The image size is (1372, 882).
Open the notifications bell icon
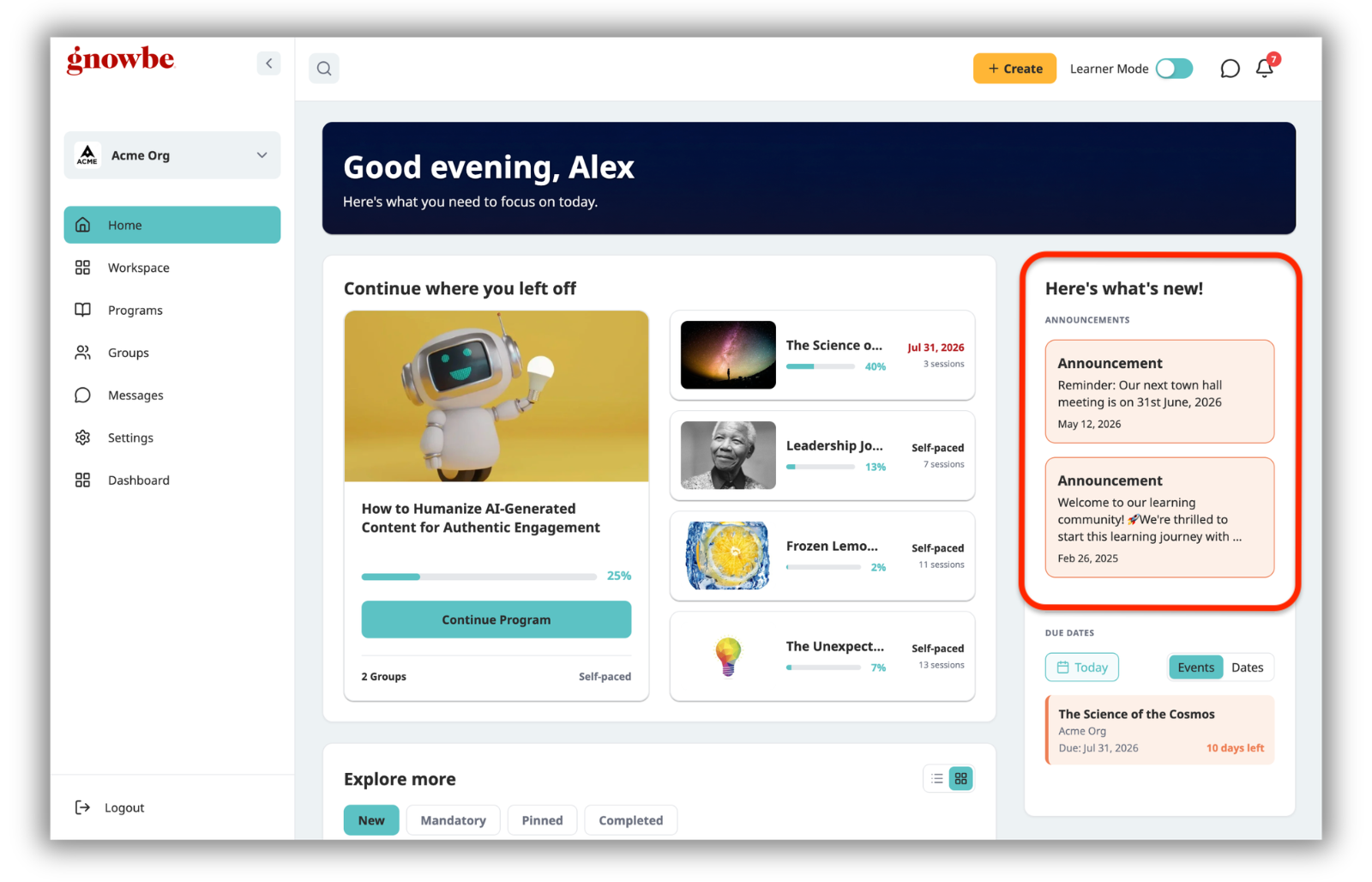pos(1265,68)
